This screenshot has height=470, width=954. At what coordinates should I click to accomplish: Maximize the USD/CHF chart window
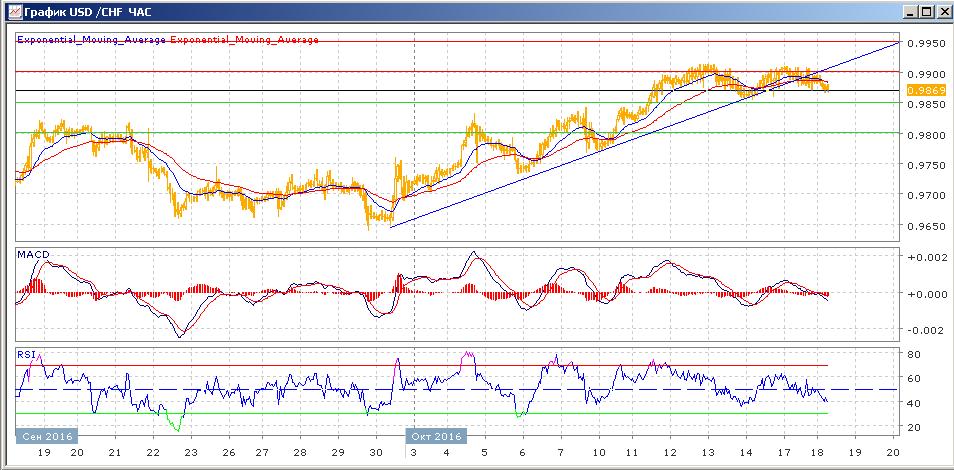click(x=925, y=12)
